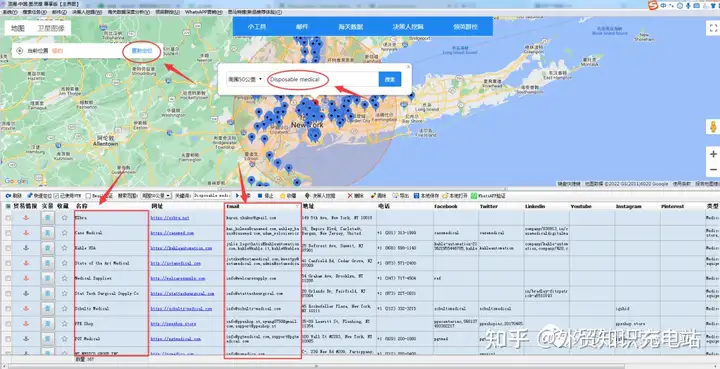This screenshot has height=369, width=720.
Task: Switch to the Satellite imagery (卫星图像) tab
Action: 51,28
